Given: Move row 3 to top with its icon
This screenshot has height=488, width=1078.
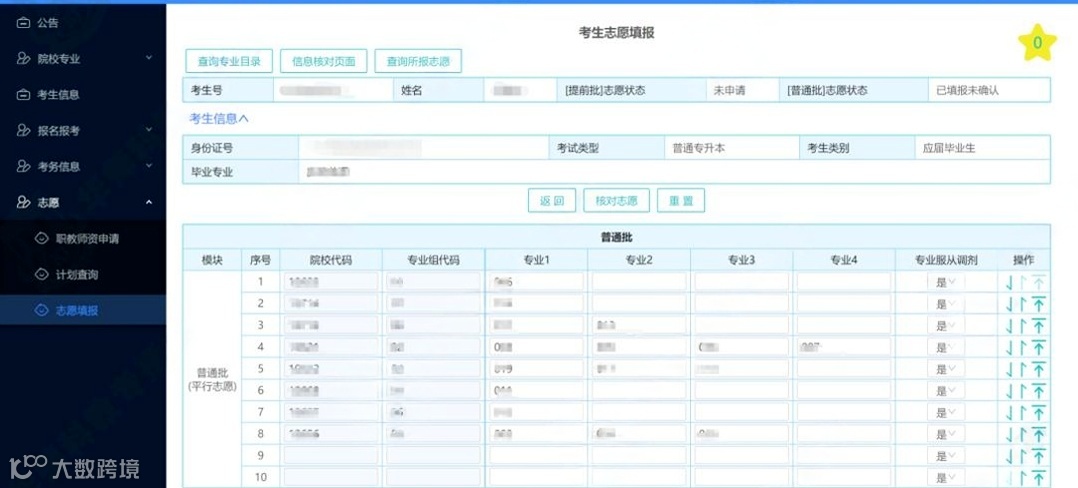Looking at the screenshot, I should (1038, 326).
